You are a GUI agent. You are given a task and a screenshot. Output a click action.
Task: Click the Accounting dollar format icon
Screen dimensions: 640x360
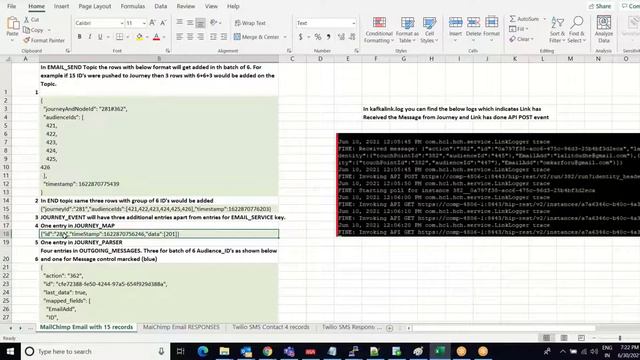point(301,37)
